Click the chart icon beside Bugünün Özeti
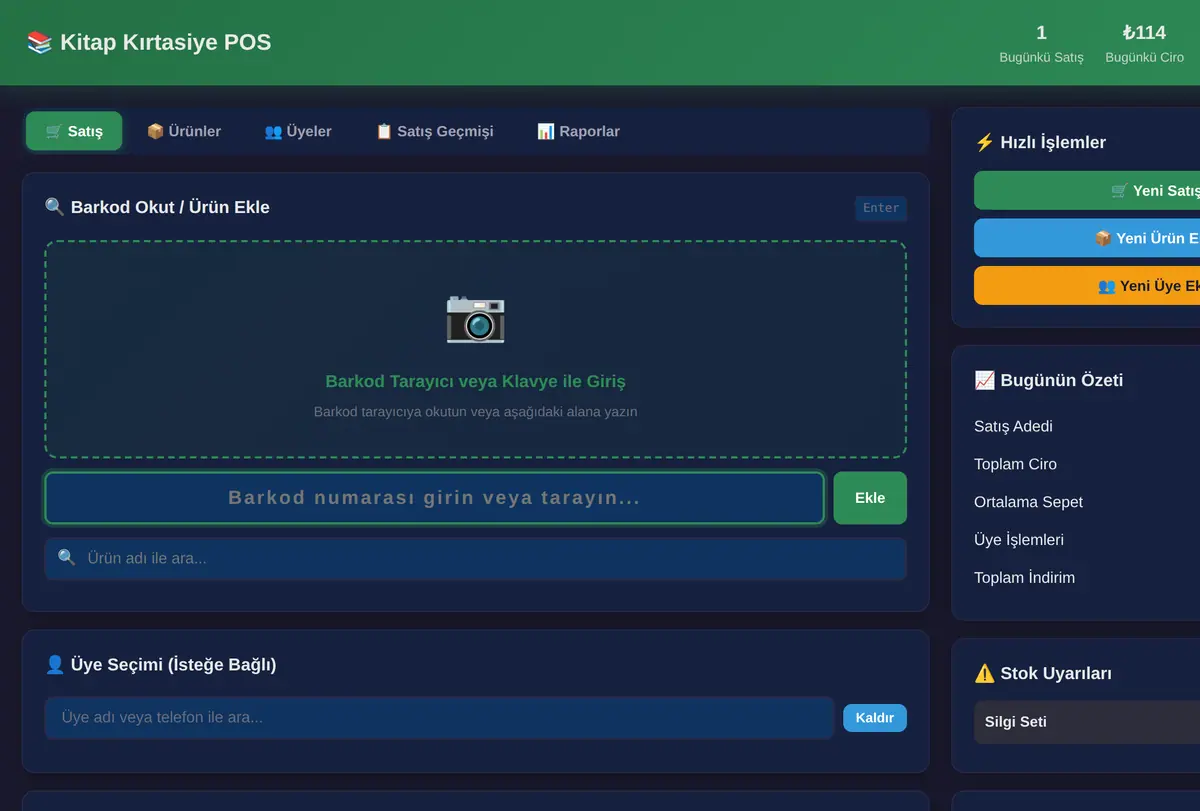The height and width of the screenshot is (811, 1200). coord(984,380)
